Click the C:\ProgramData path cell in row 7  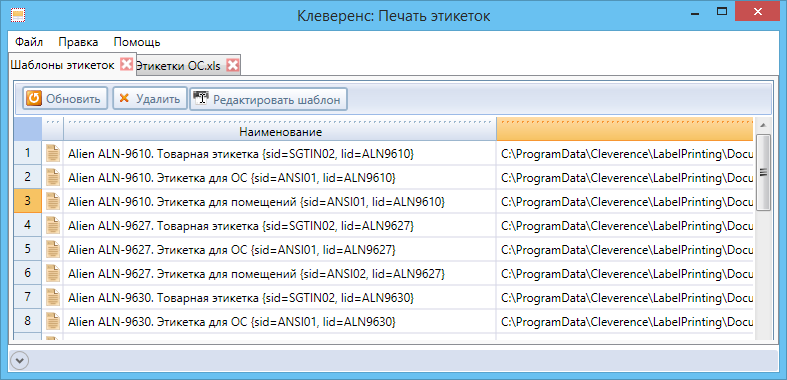click(x=625, y=298)
